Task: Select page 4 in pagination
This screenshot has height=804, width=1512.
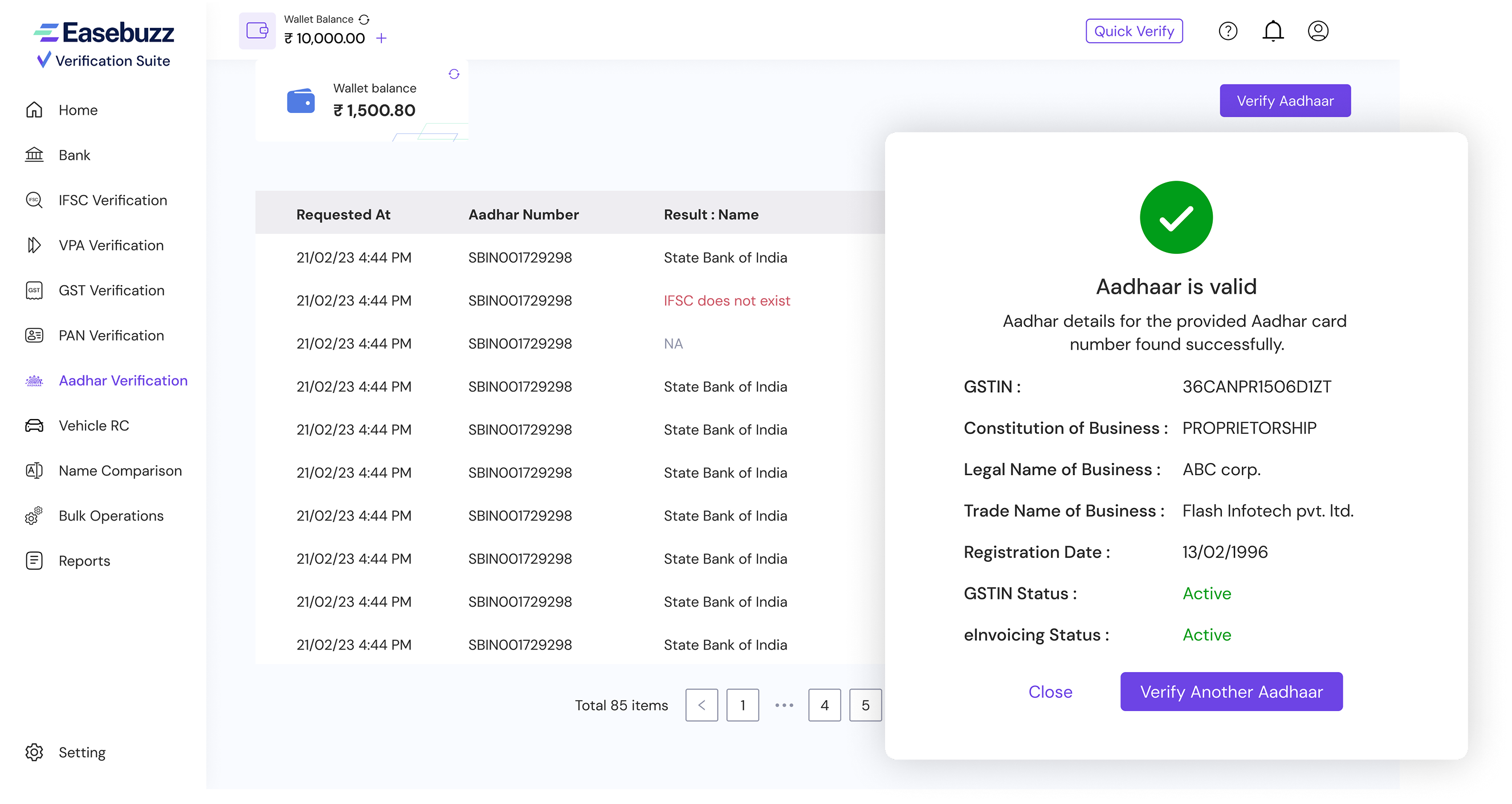Action: [824, 705]
